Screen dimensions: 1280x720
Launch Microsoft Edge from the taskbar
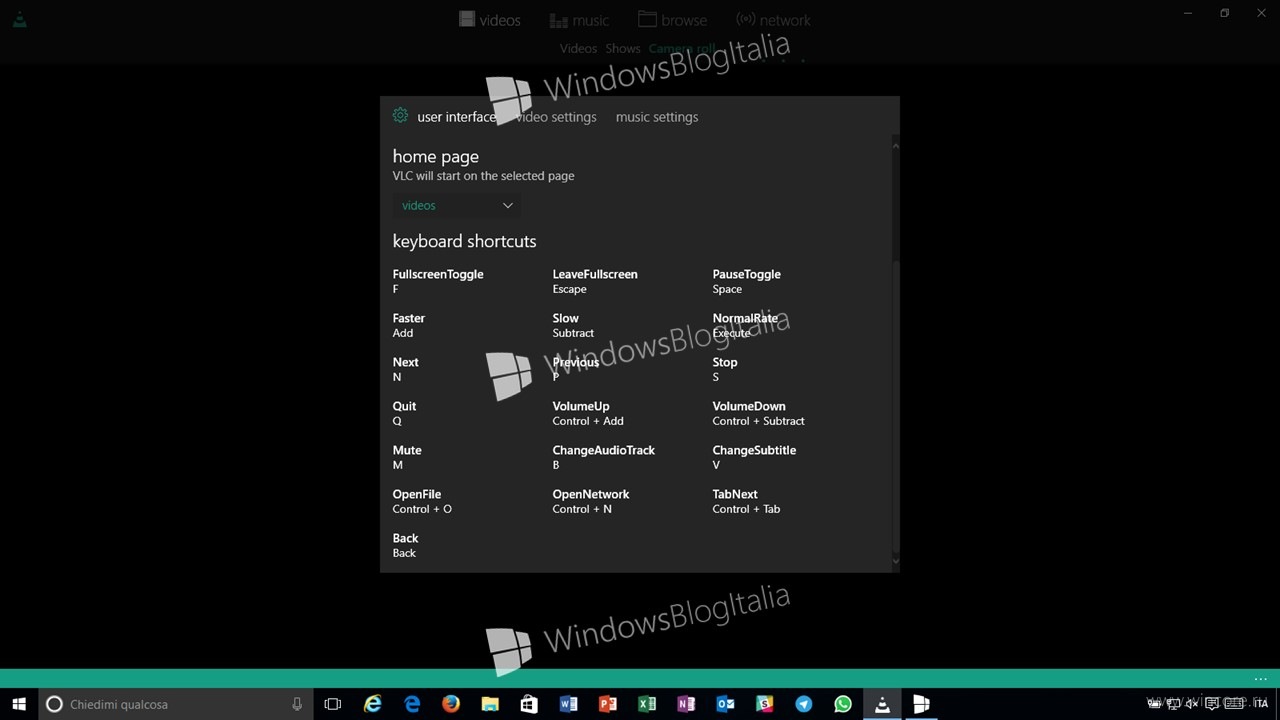(412, 704)
